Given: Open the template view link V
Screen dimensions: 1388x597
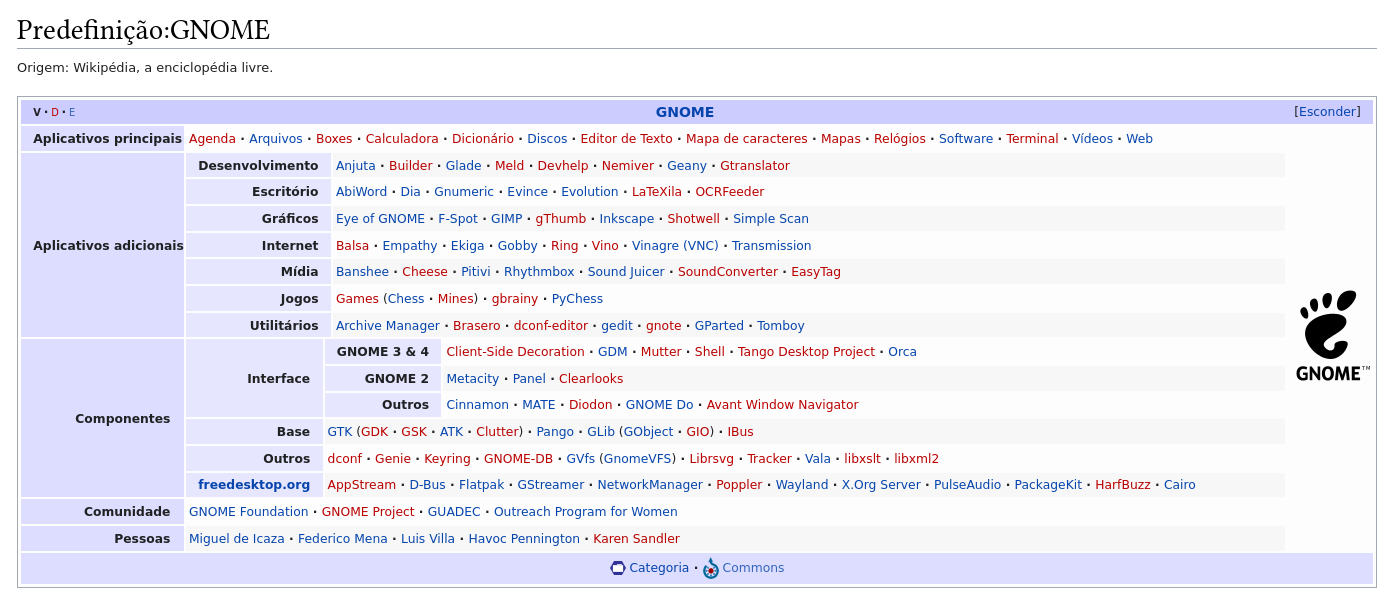Looking at the screenshot, I should pos(37,113).
